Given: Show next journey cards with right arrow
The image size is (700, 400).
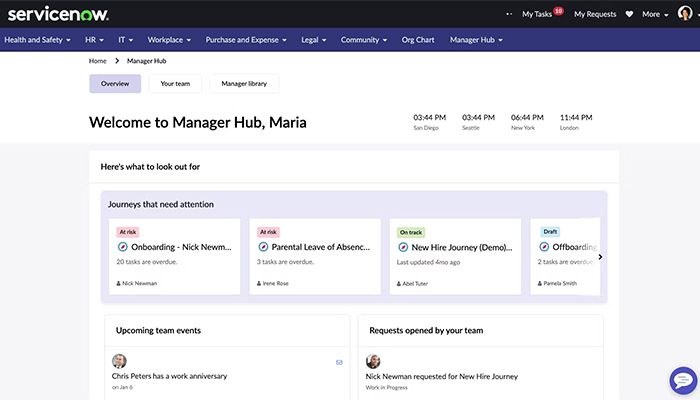Looking at the screenshot, I should click(600, 257).
